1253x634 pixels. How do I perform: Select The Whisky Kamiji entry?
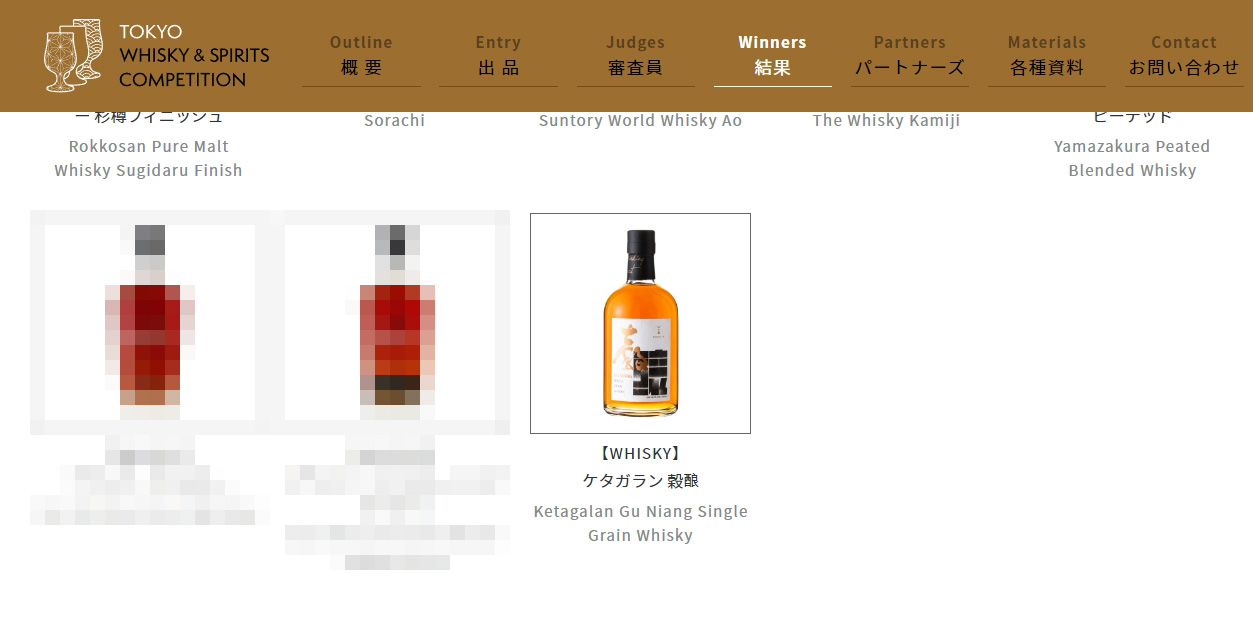[886, 120]
